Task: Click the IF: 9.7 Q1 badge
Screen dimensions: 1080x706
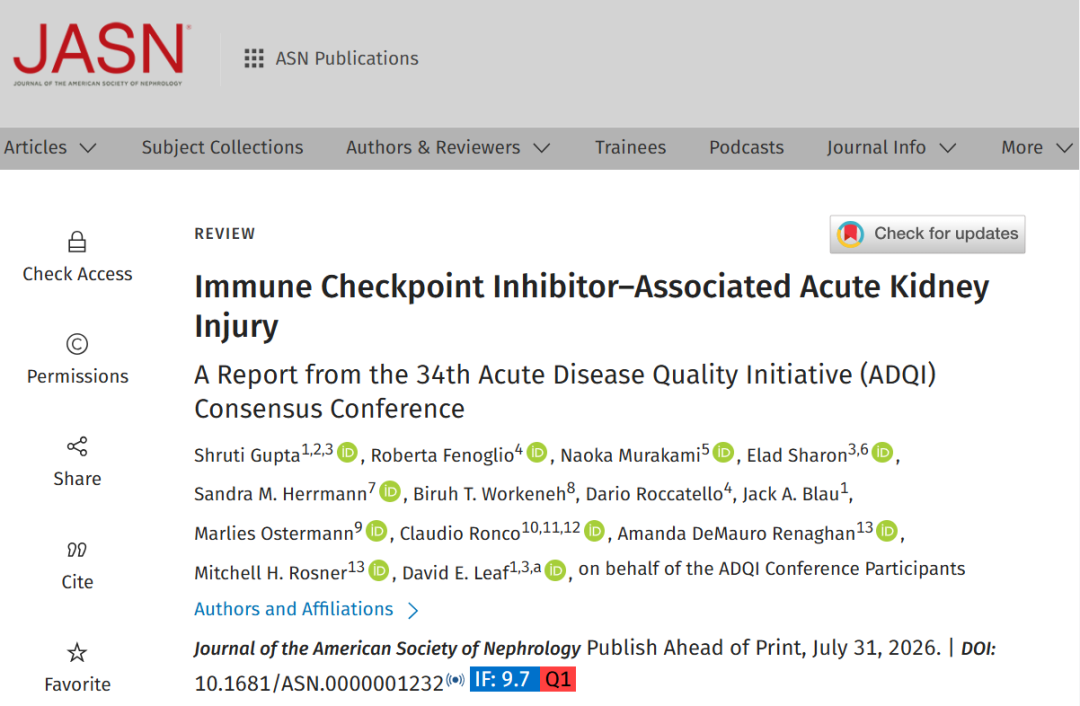Action: tap(523, 680)
